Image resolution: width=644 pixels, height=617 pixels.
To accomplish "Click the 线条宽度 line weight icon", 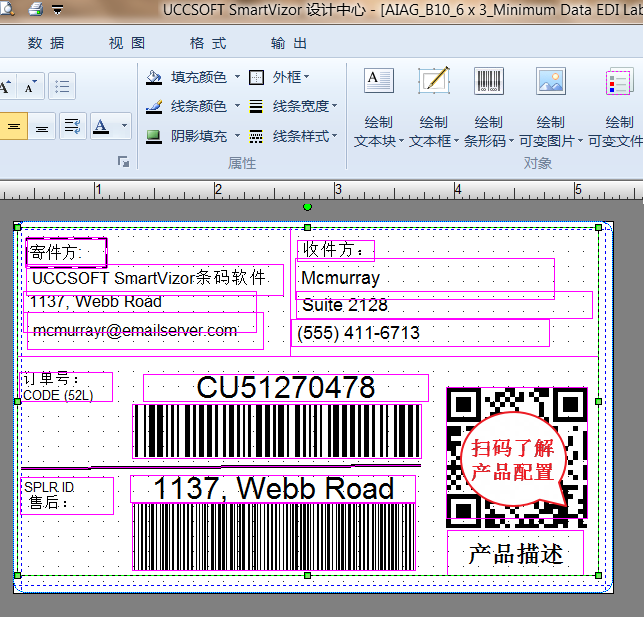I will 256,106.
